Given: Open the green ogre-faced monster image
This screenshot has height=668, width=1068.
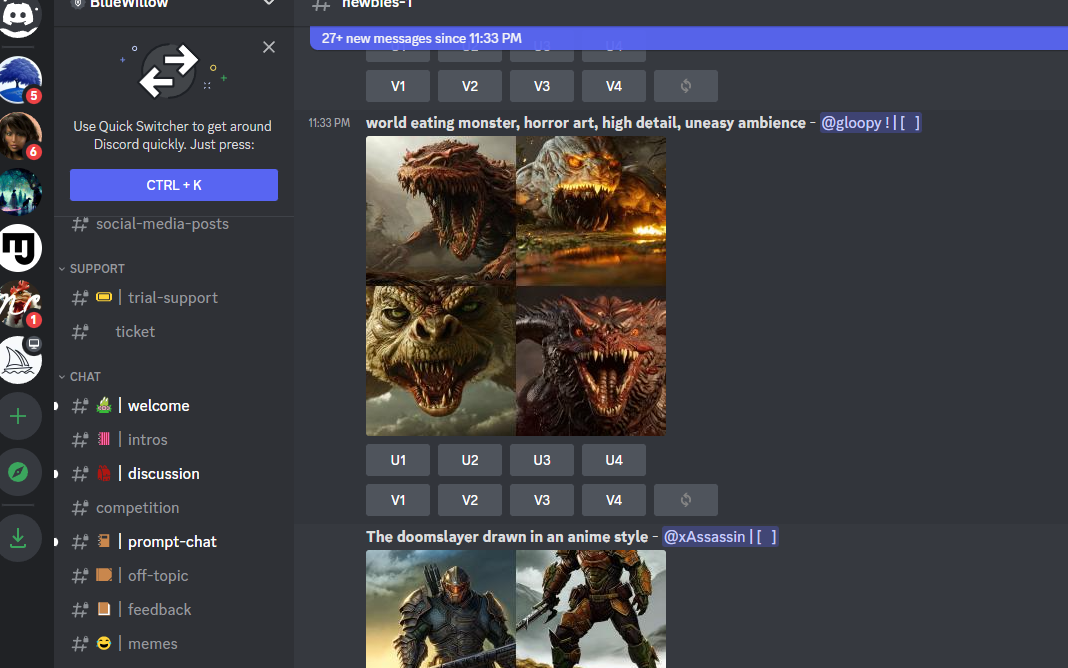Looking at the screenshot, I should 441,361.
